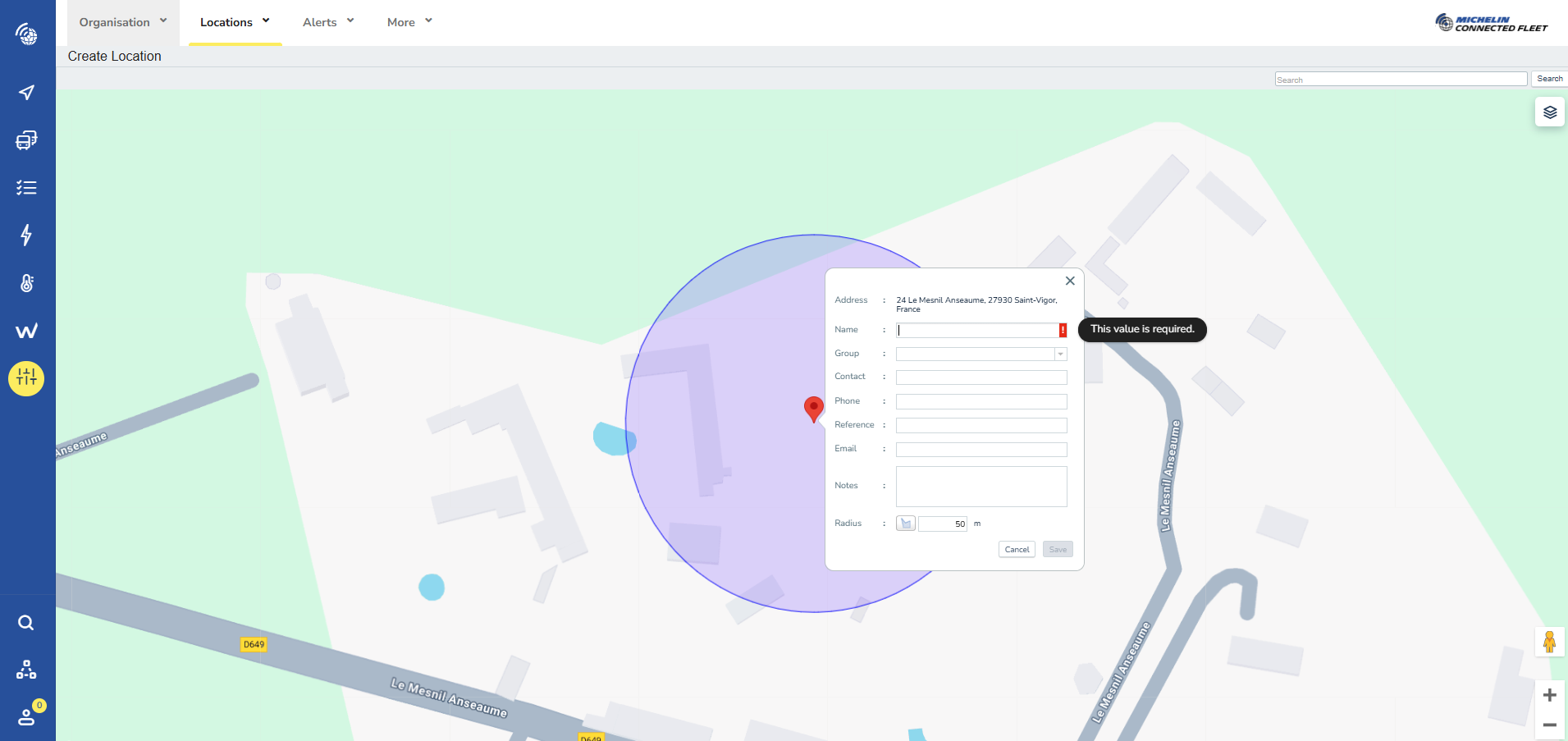The width and height of the screenshot is (1568, 741).
Task: Open the Alerts menu
Action: point(328,22)
